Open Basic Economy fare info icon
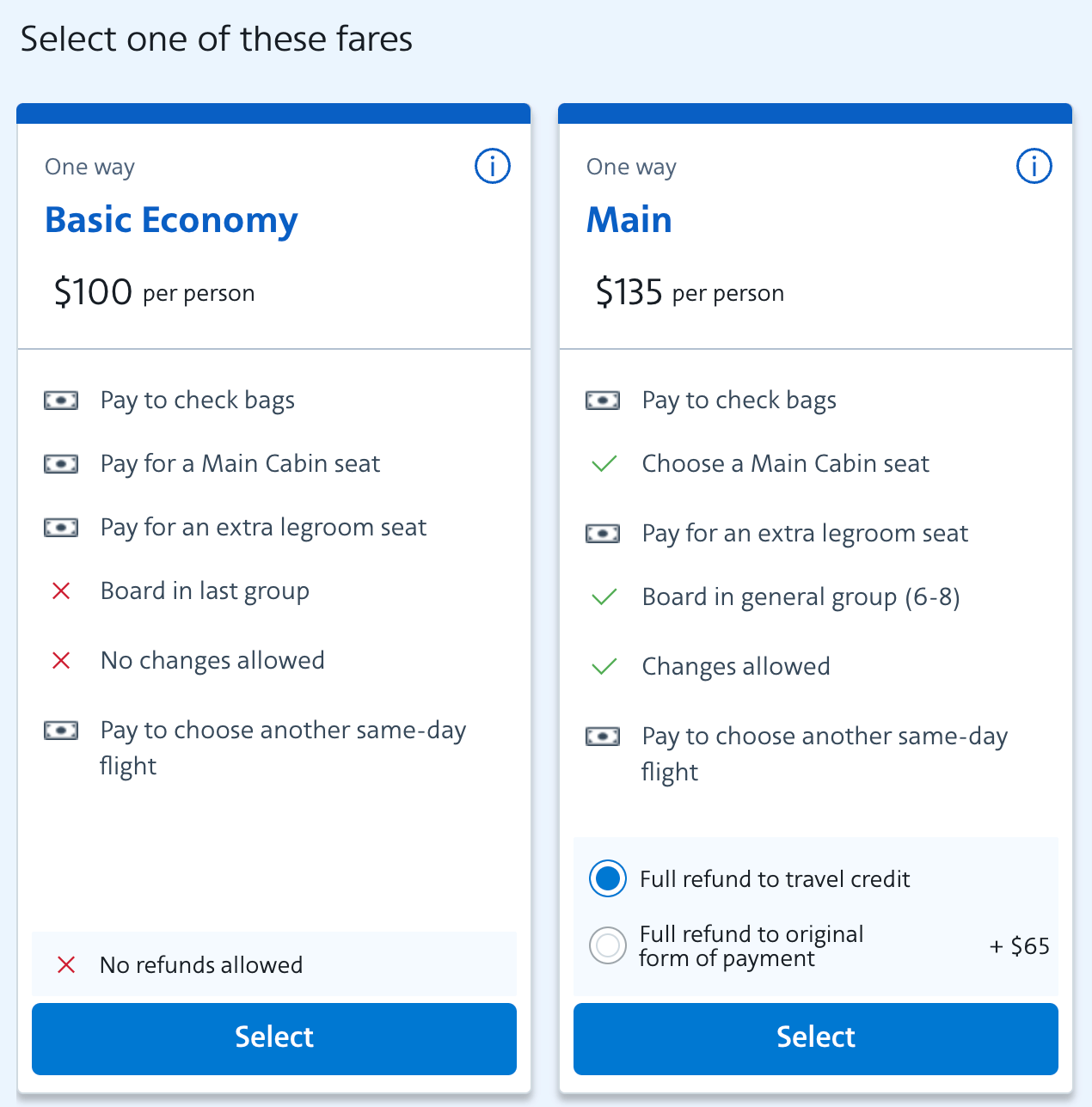1092x1107 pixels. [493, 166]
